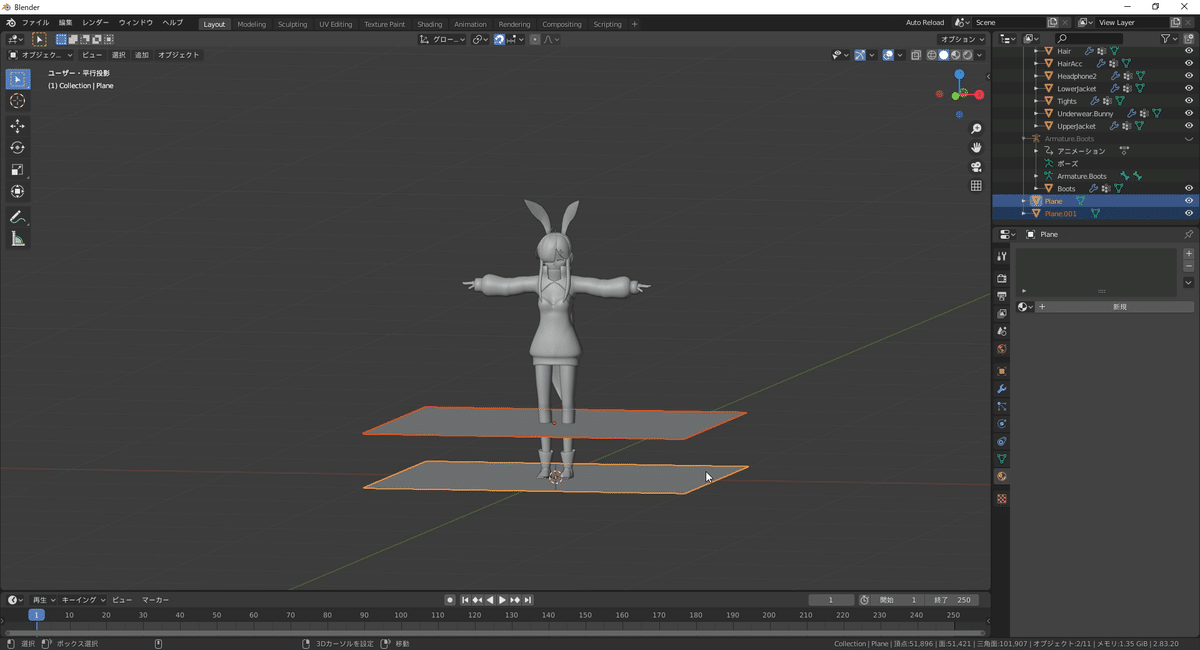Open the proportional editing falloff dropdown
The image size is (1200, 650).
point(553,39)
